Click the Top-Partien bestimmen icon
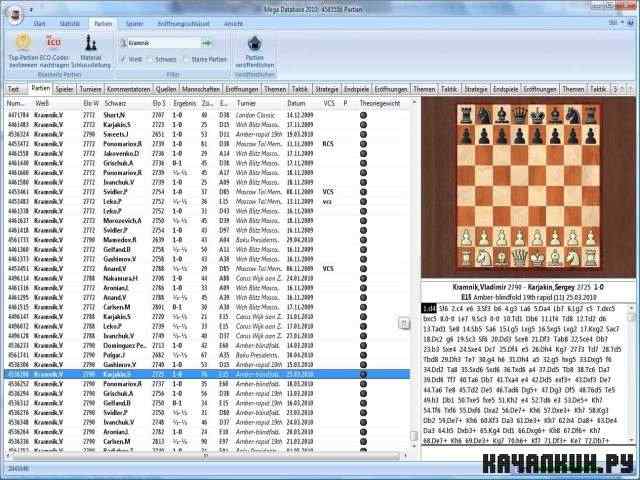 point(23,42)
